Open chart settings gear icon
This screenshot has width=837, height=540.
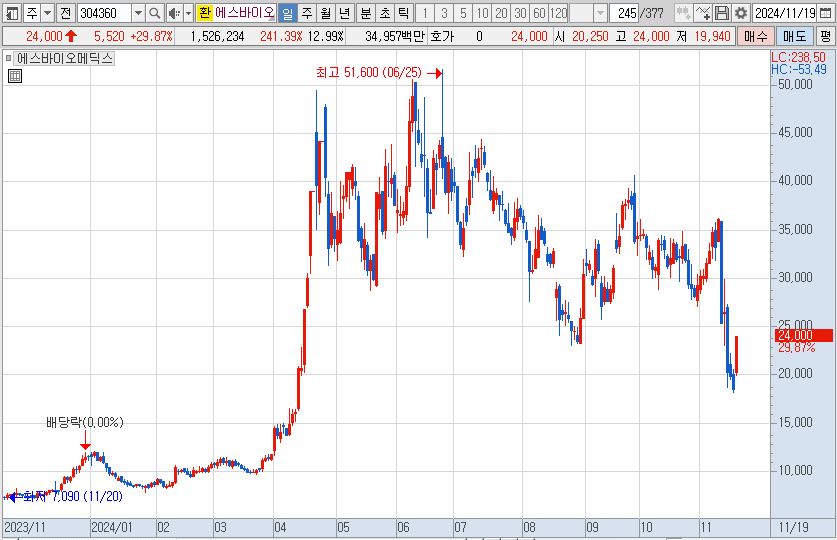coord(741,13)
